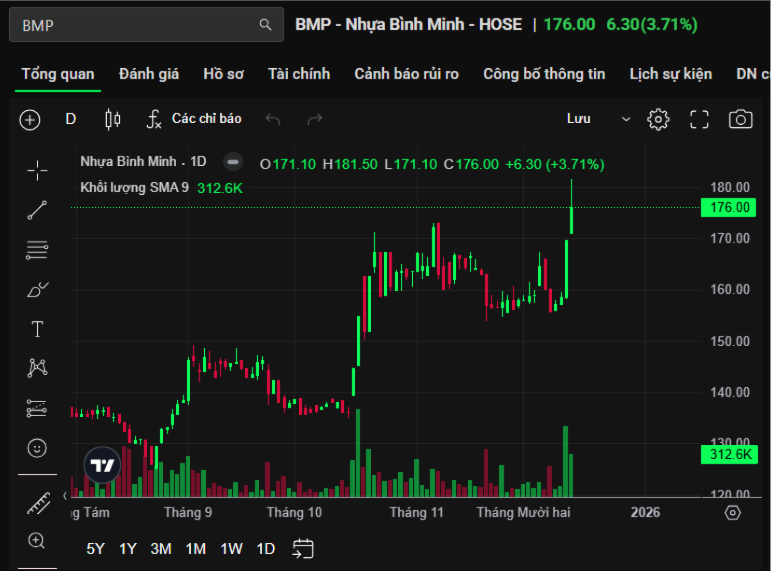Select the crosshair cursor tool
This screenshot has width=771, height=571.
point(37,171)
